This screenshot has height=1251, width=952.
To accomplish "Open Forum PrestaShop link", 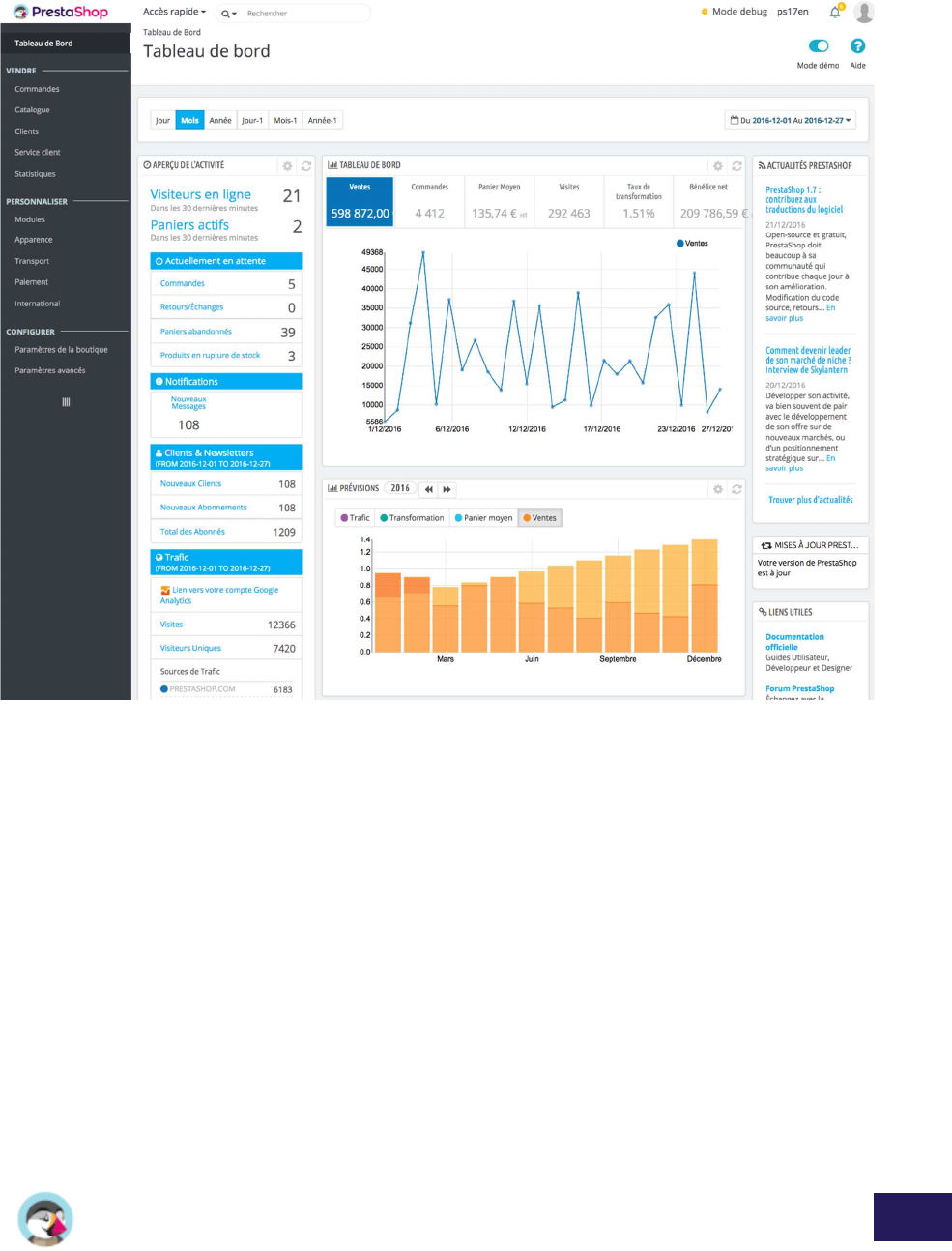I will (x=800, y=689).
